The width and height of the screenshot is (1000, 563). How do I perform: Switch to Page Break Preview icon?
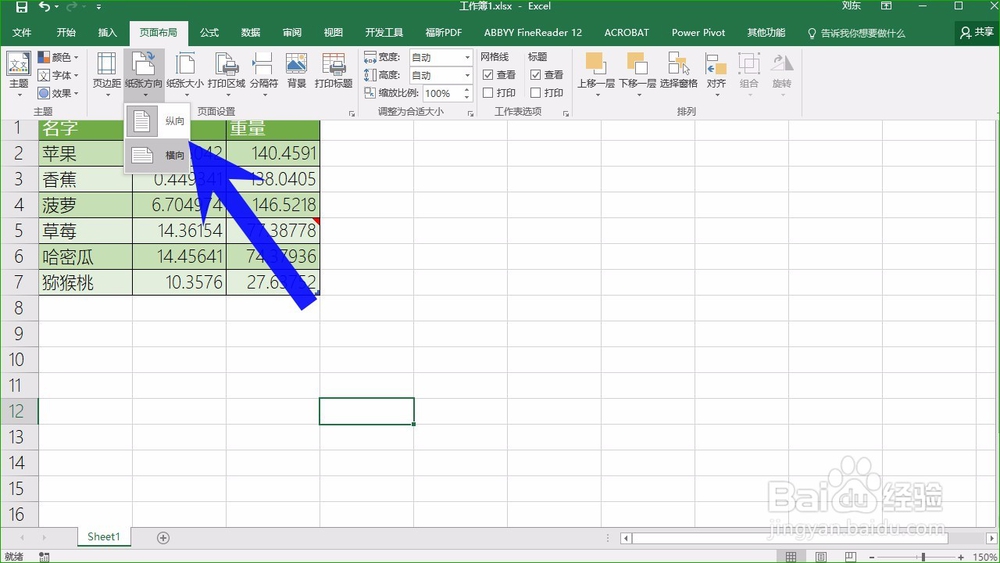click(850, 557)
